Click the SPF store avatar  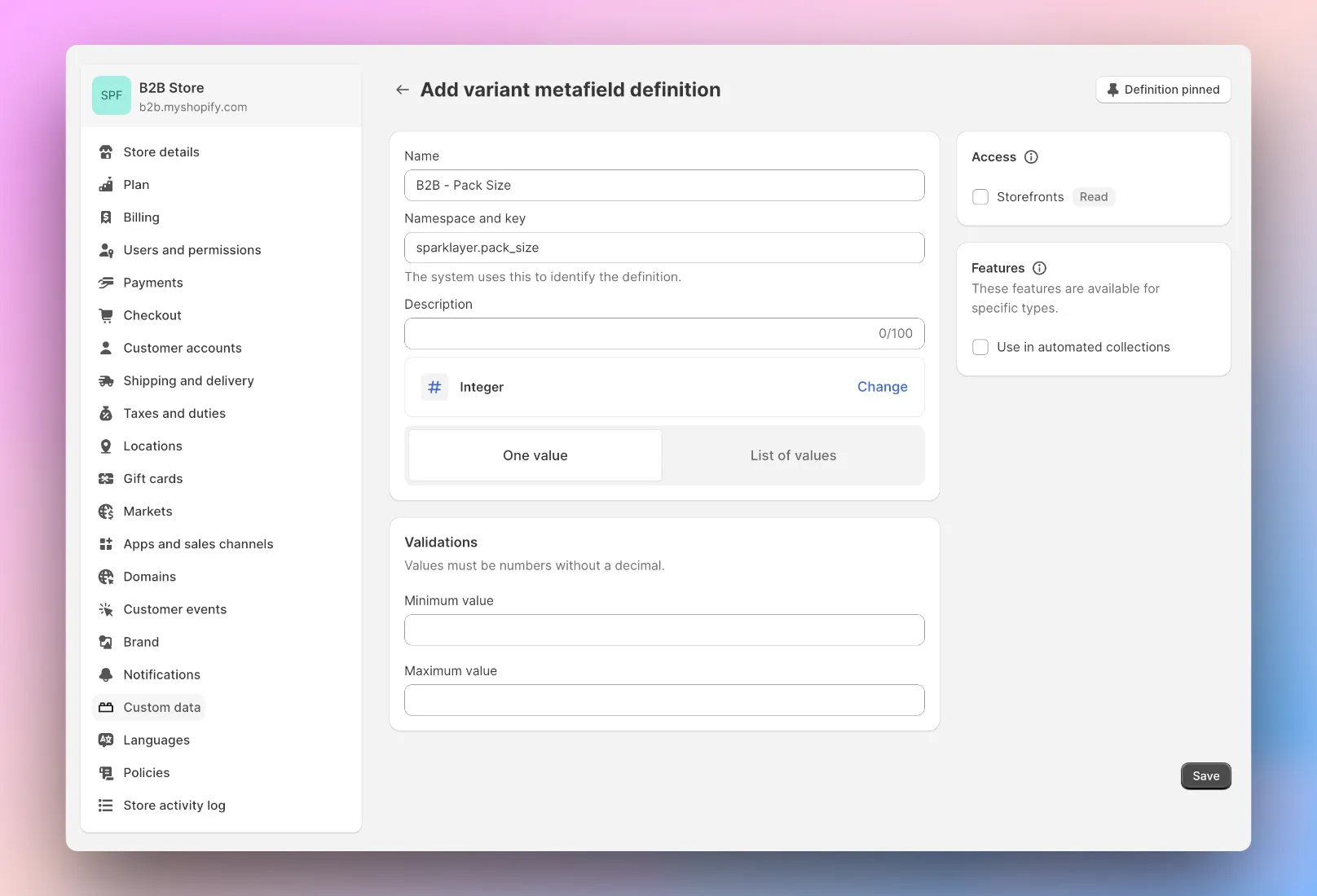tap(112, 95)
